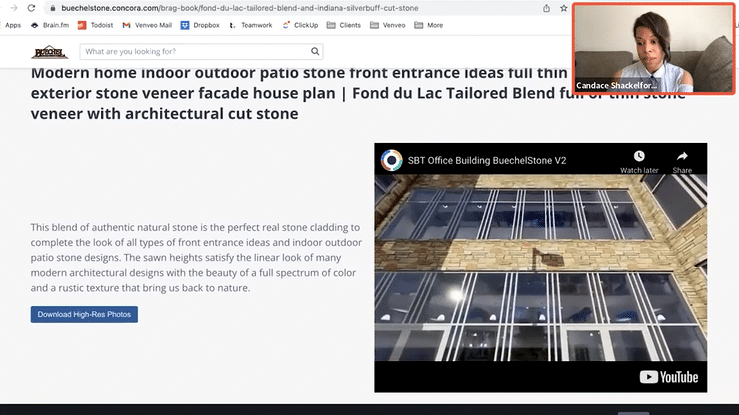The height and width of the screenshot is (415, 739).
Task: Click the Buechel Stone logo
Action: click(x=49, y=52)
